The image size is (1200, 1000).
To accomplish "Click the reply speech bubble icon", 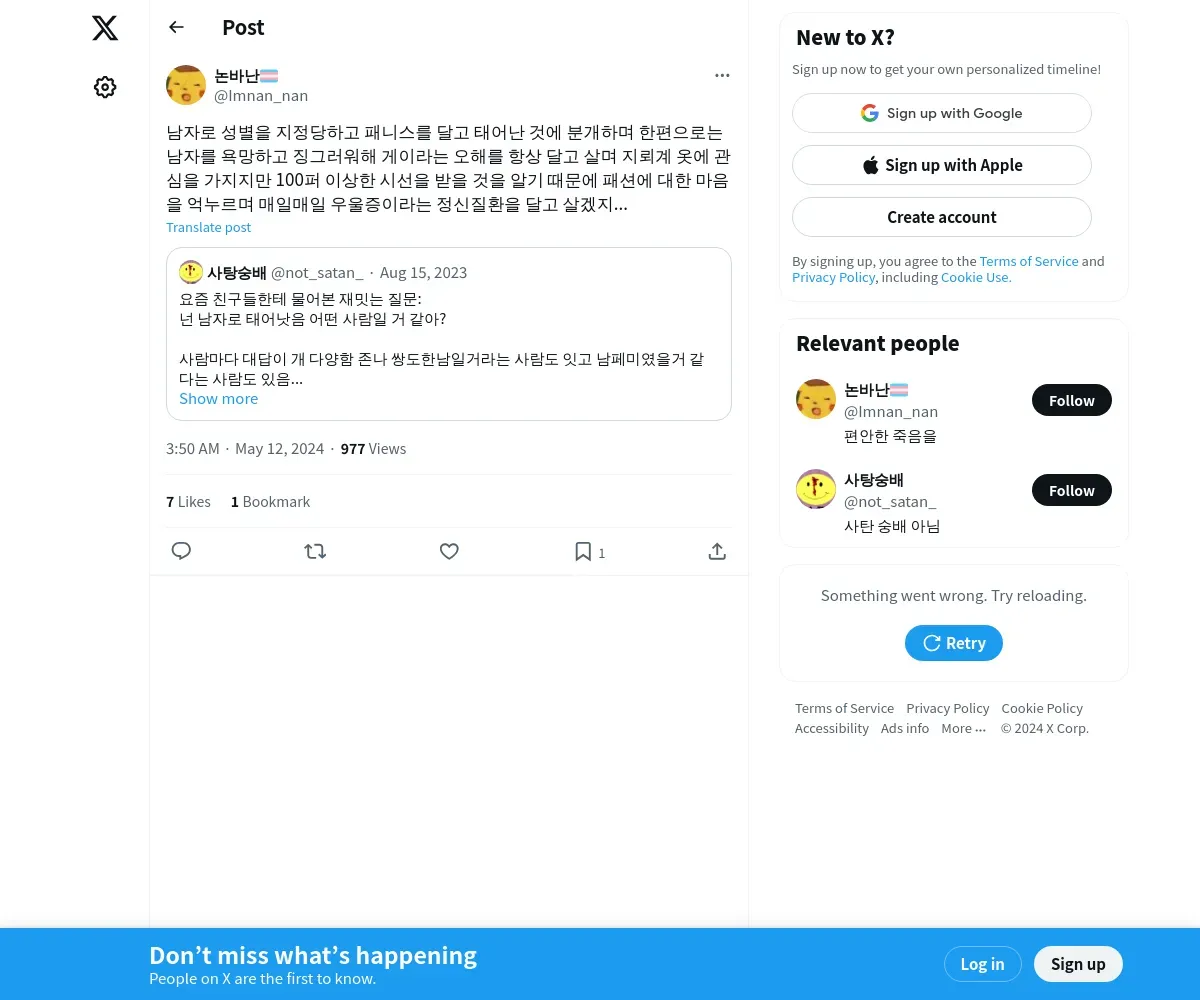I will 181,551.
